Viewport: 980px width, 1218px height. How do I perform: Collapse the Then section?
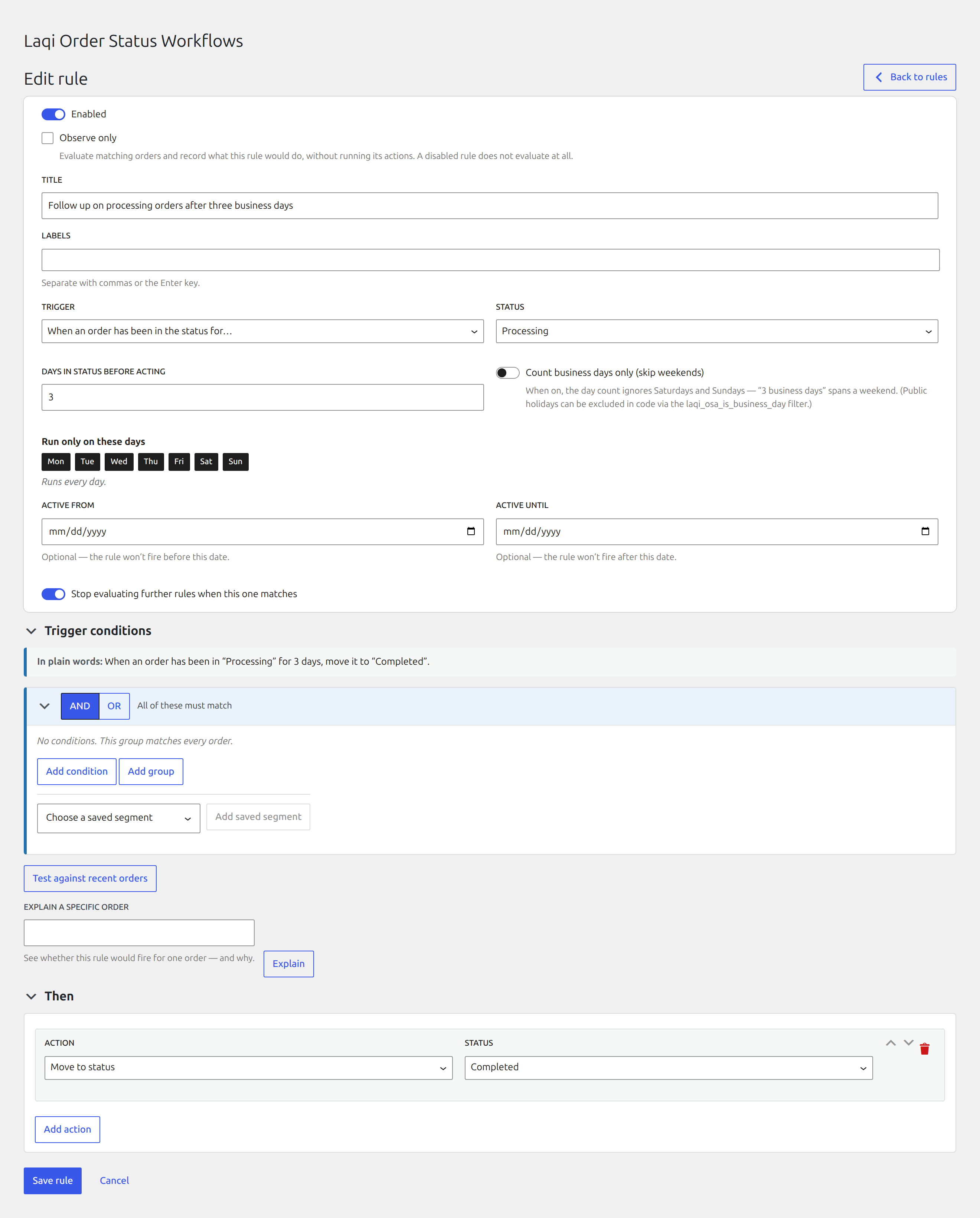(x=31, y=997)
